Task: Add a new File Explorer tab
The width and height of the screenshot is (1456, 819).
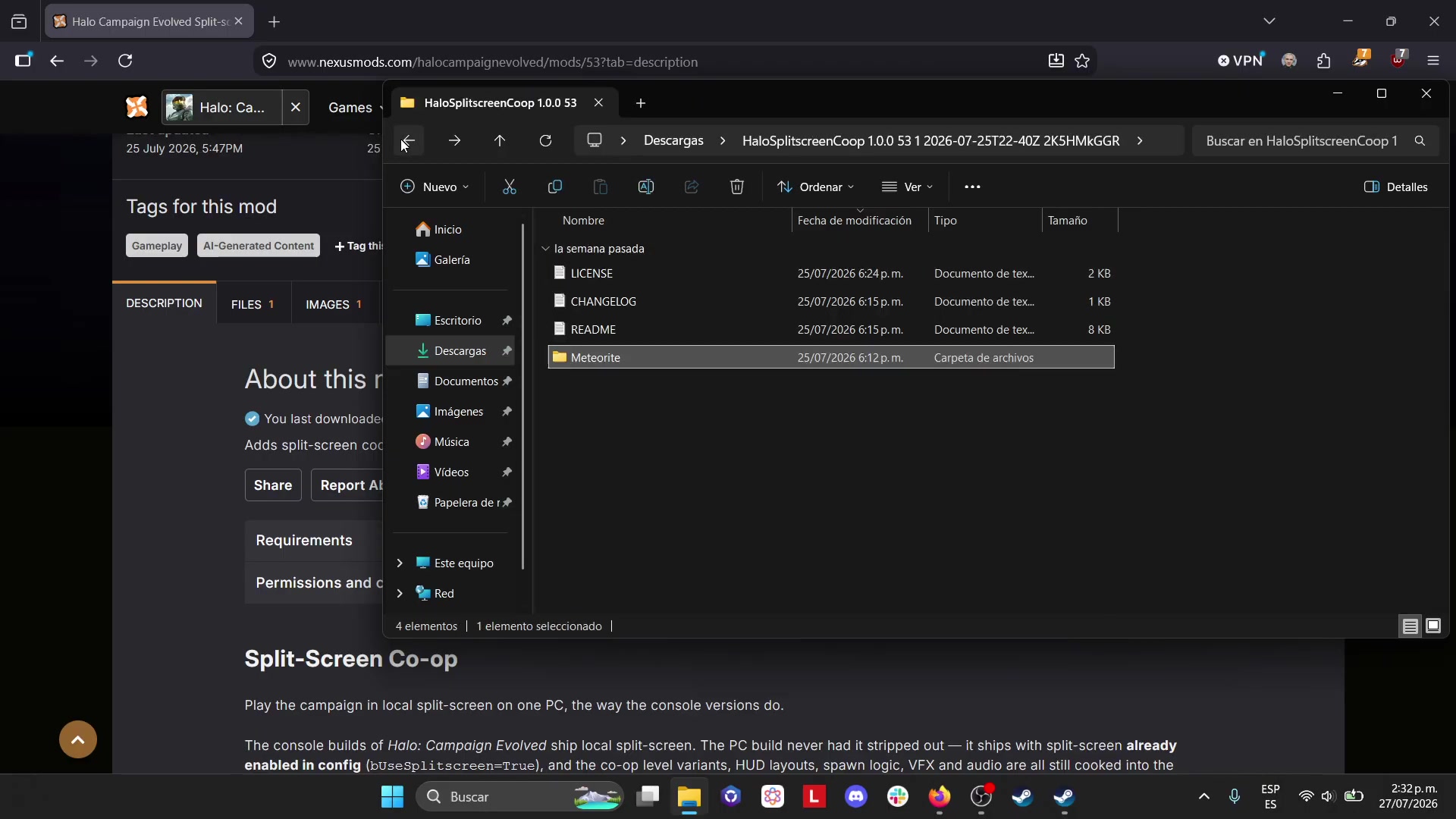Action: tap(641, 103)
